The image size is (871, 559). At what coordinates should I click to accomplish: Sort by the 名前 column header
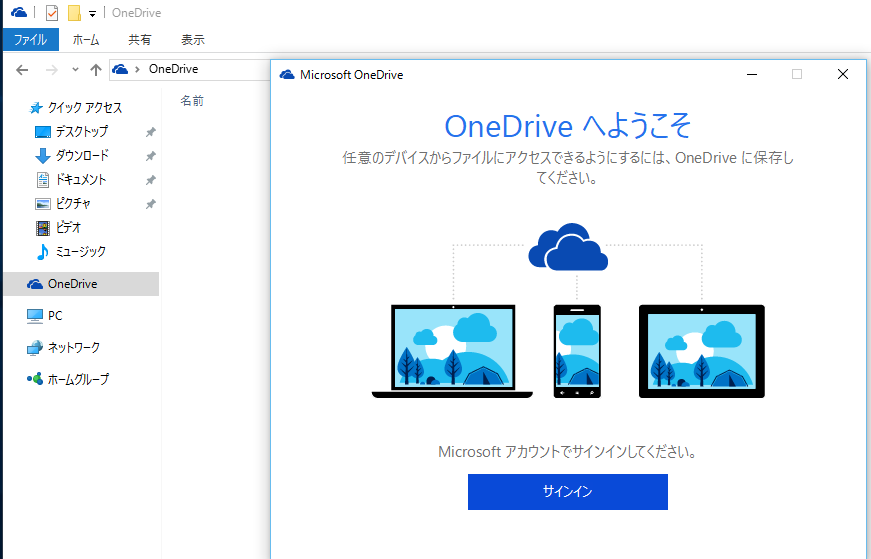192,101
